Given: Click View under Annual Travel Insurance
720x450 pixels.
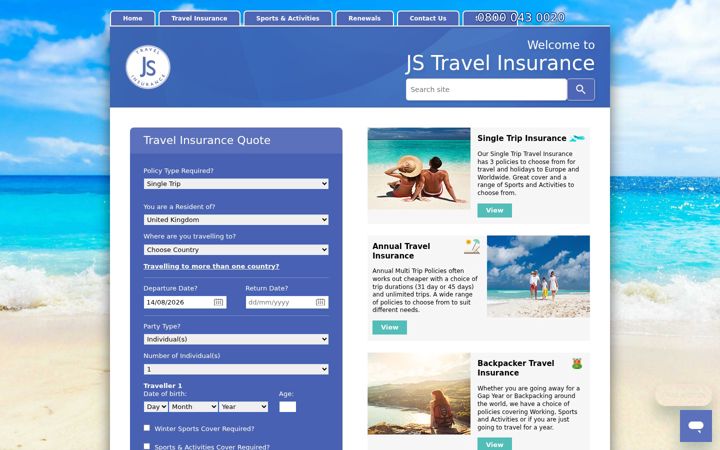Looking at the screenshot, I should 389,327.
